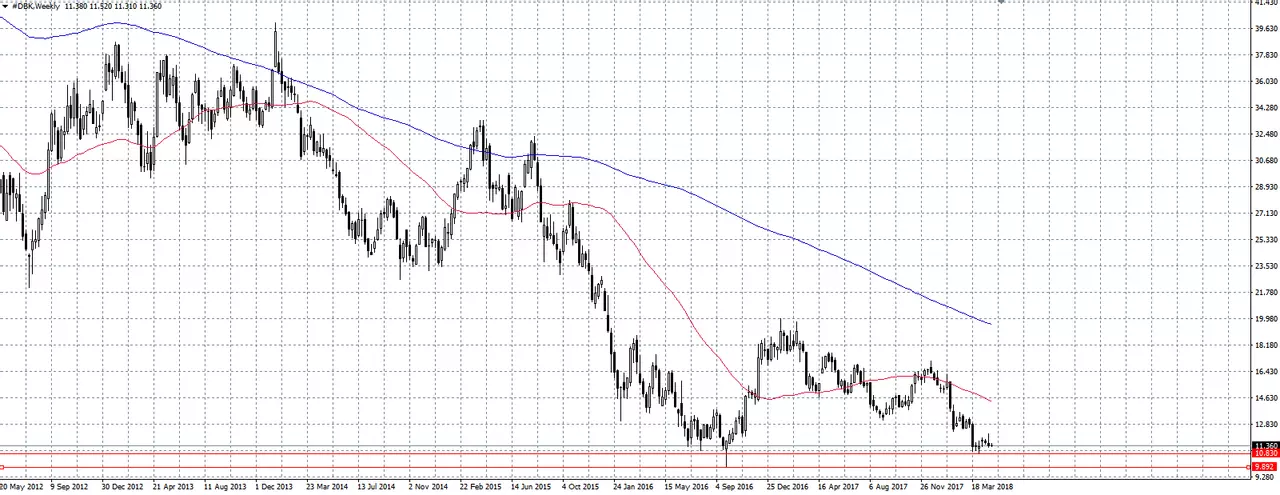Viewport: 1280px width, 495px height.
Task: Select the red horizontal line at 10.830
Action: point(626,454)
